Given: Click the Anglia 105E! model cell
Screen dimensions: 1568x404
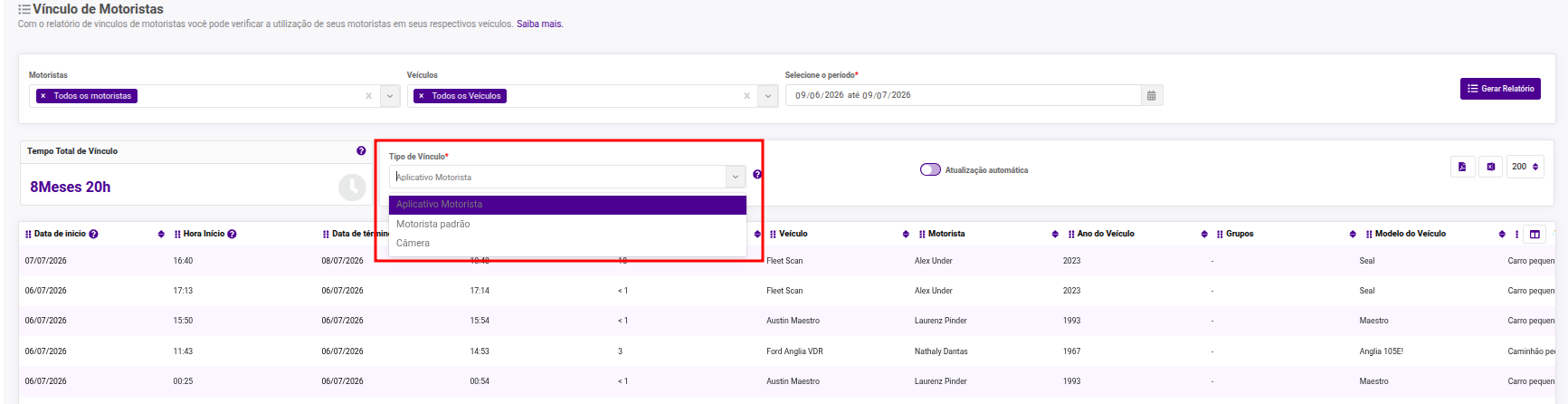Looking at the screenshot, I should [x=1381, y=351].
